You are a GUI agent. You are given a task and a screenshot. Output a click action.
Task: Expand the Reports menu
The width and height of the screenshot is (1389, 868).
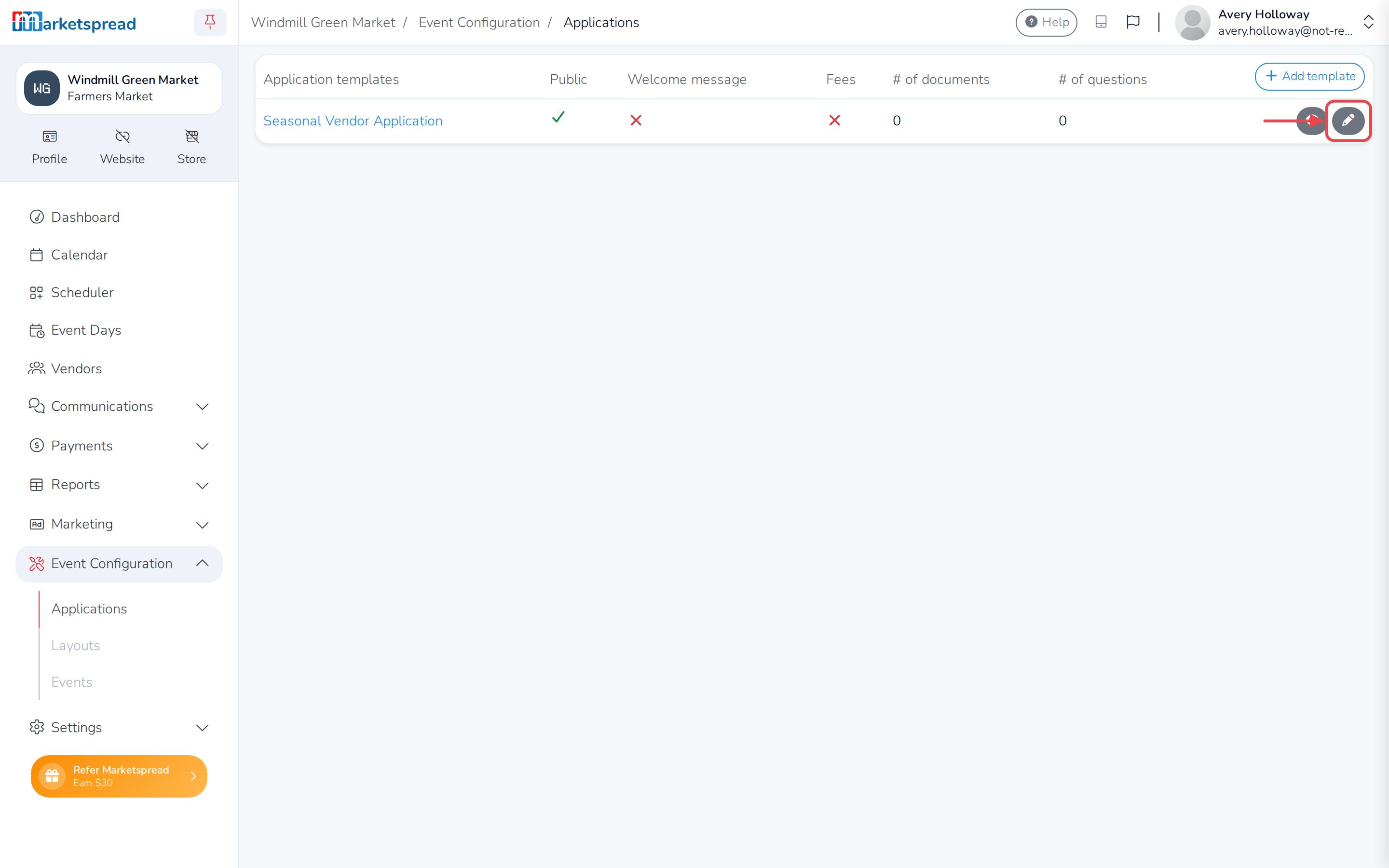119,485
